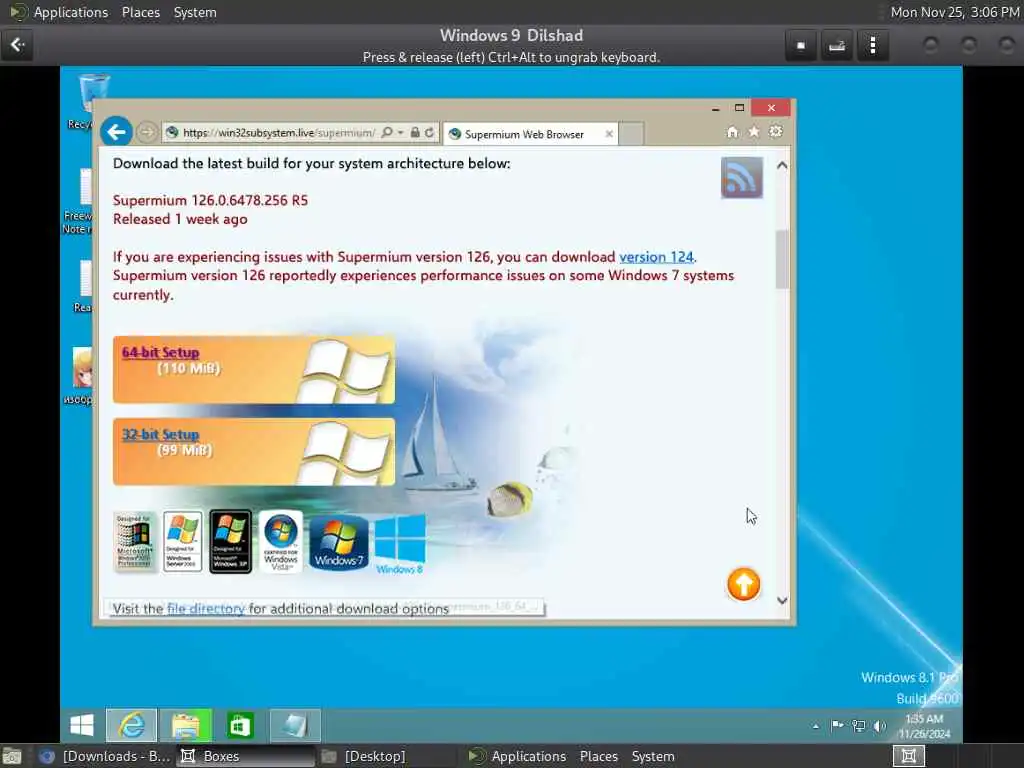The width and height of the screenshot is (1024, 768).
Task: Switch to the Downloads window in bottom panel
Action: [x=104, y=756]
